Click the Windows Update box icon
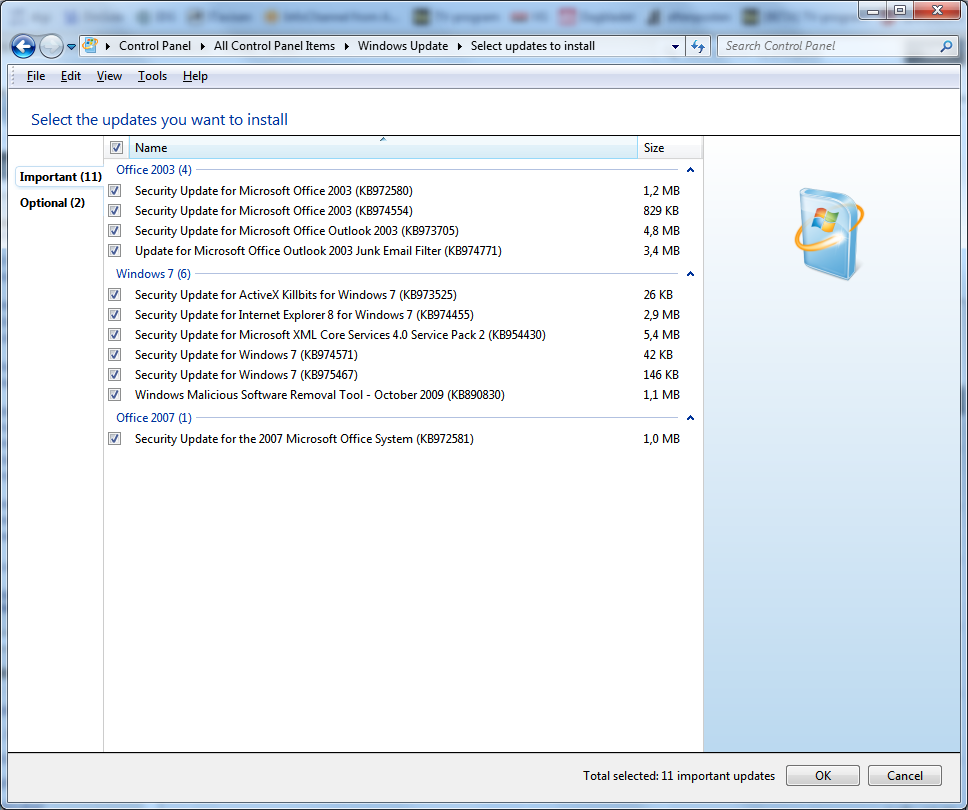This screenshot has height=810, width=968. point(828,233)
